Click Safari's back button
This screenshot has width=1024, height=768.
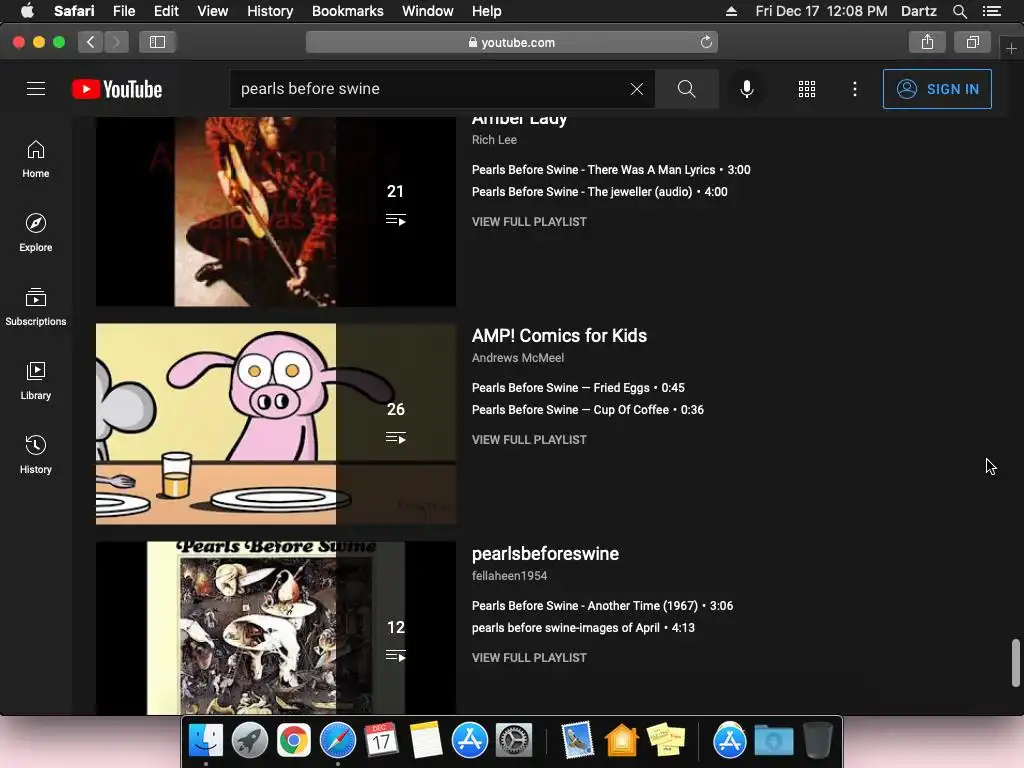pyautogui.click(x=91, y=42)
